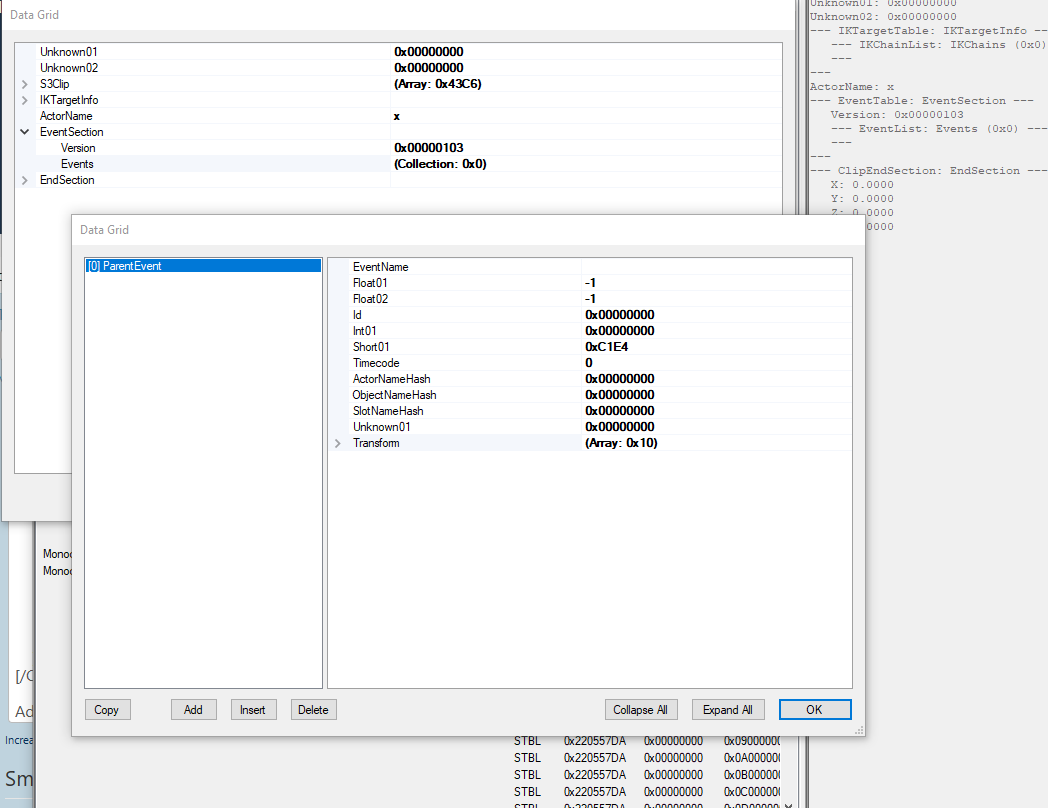Collapse the EventSection node
Screen dimensions: 1048x808
pos(25,132)
